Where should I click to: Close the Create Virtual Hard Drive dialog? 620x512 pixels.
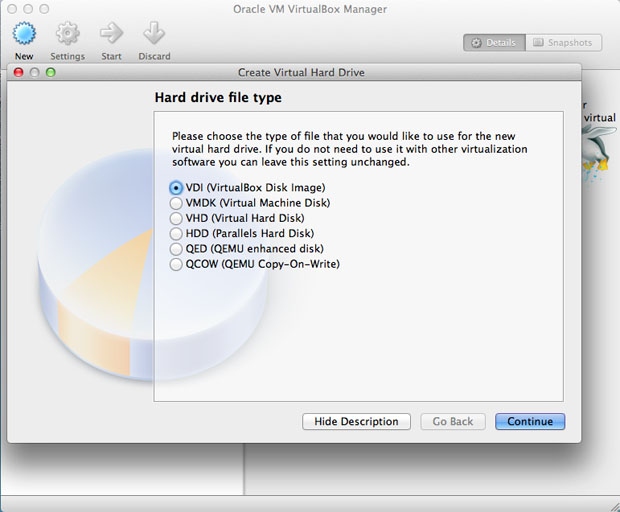coord(19,72)
